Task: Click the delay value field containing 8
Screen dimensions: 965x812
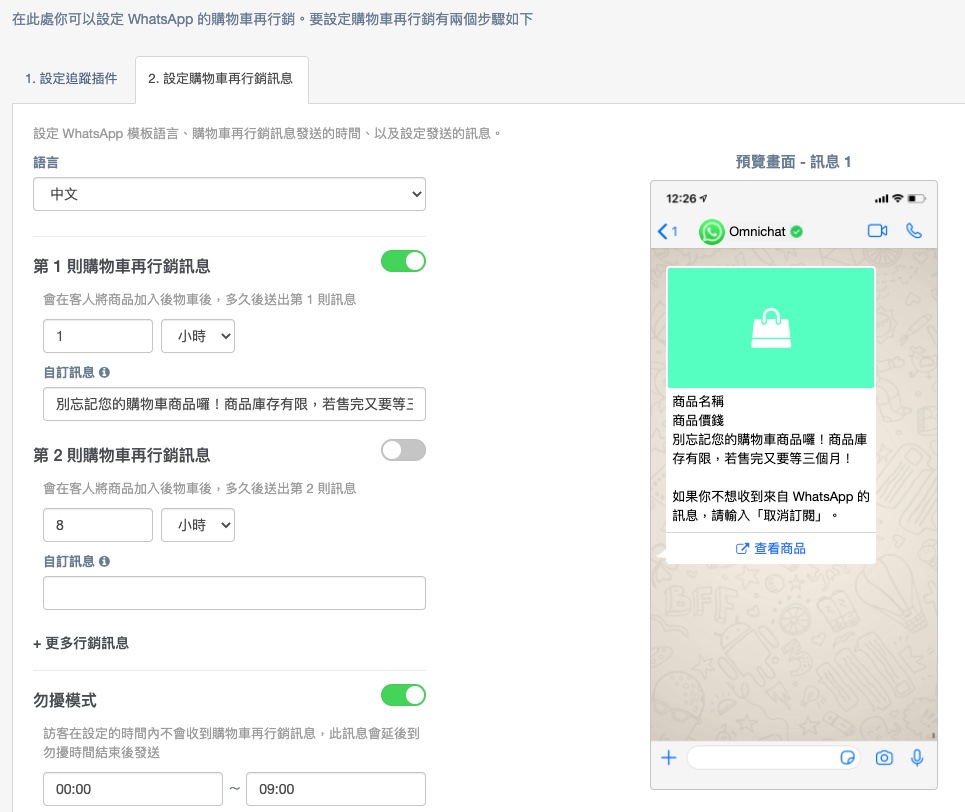Action: [x=98, y=525]
